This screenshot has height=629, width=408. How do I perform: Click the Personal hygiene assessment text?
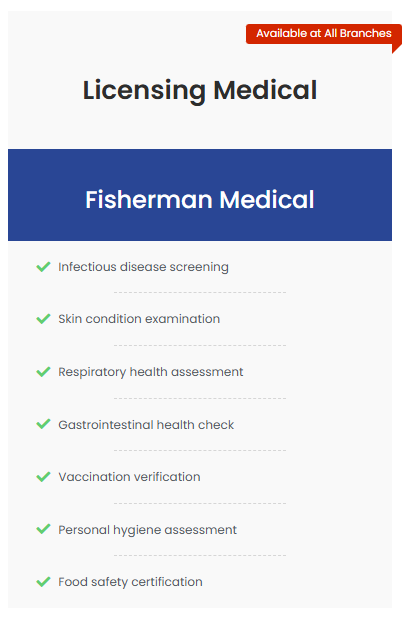[x=148, y=530]
